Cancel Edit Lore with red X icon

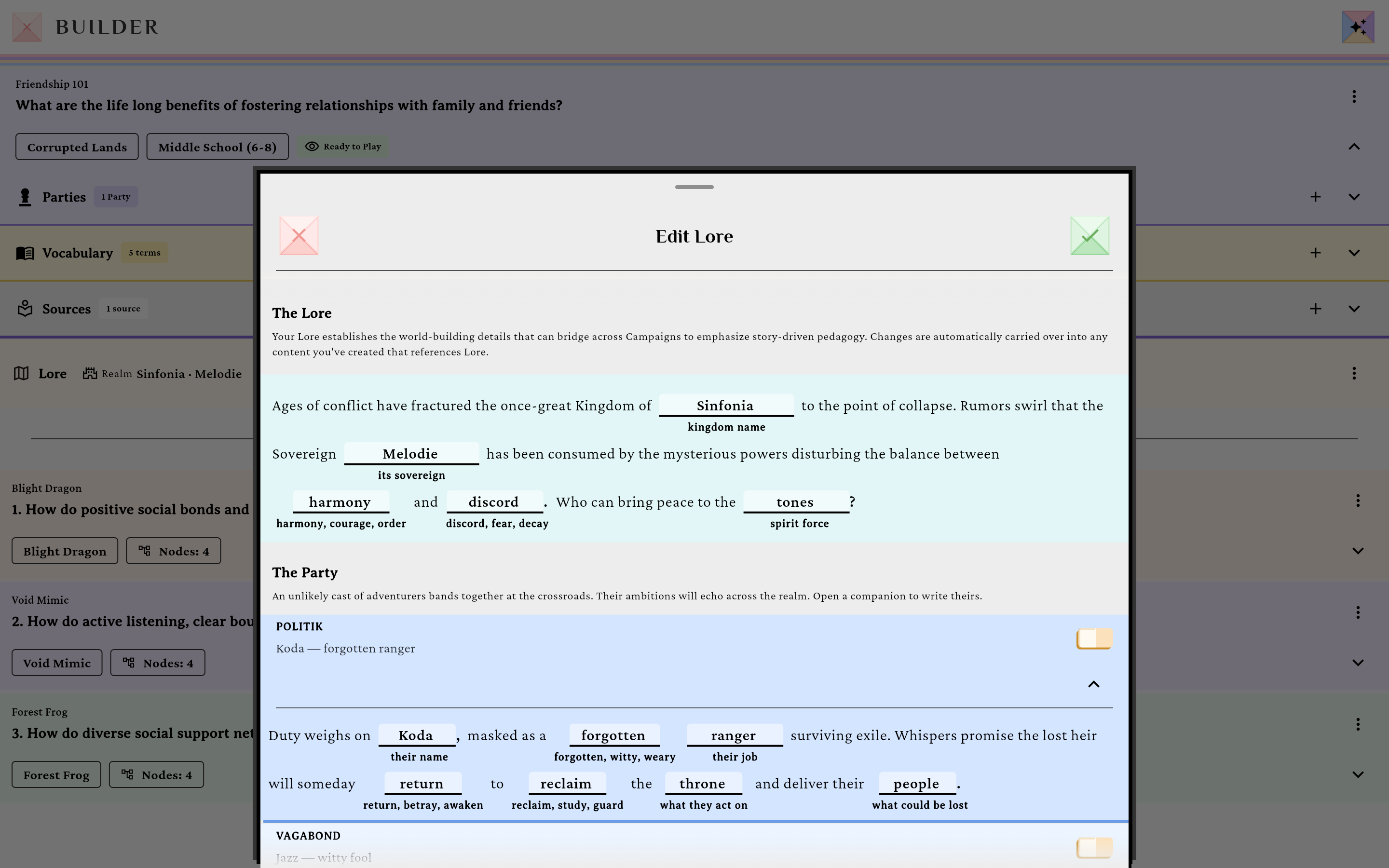(x=299, y=235)
